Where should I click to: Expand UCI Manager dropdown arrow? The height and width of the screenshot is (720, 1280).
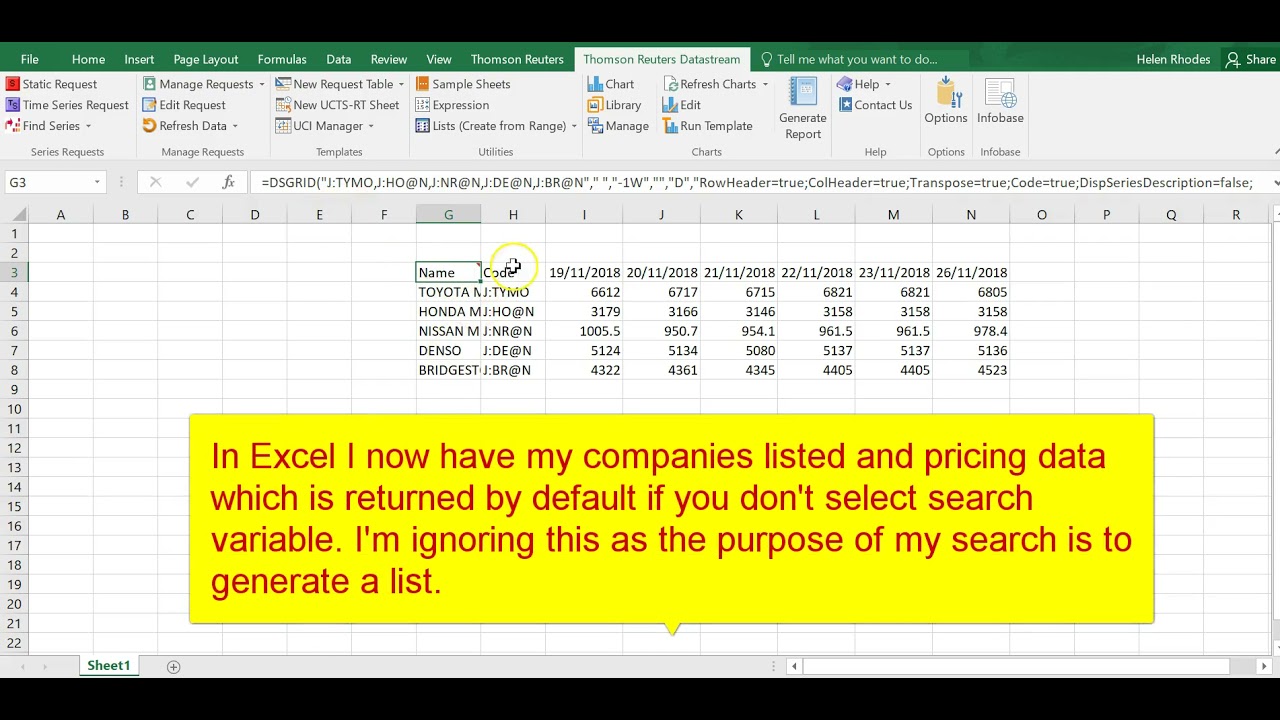pyautogui.click(x=370, y=126)
